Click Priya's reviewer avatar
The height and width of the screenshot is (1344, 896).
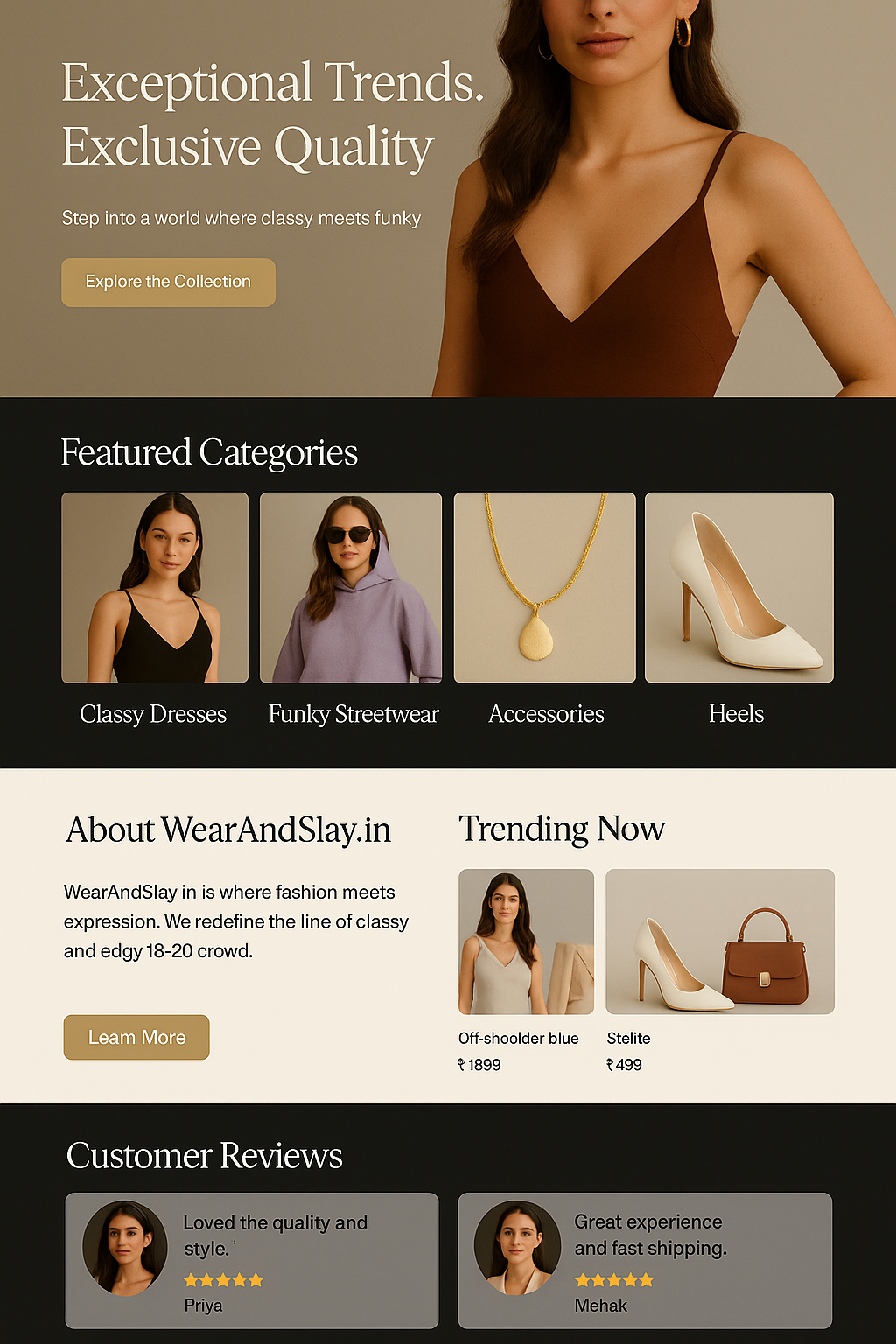124,1248
